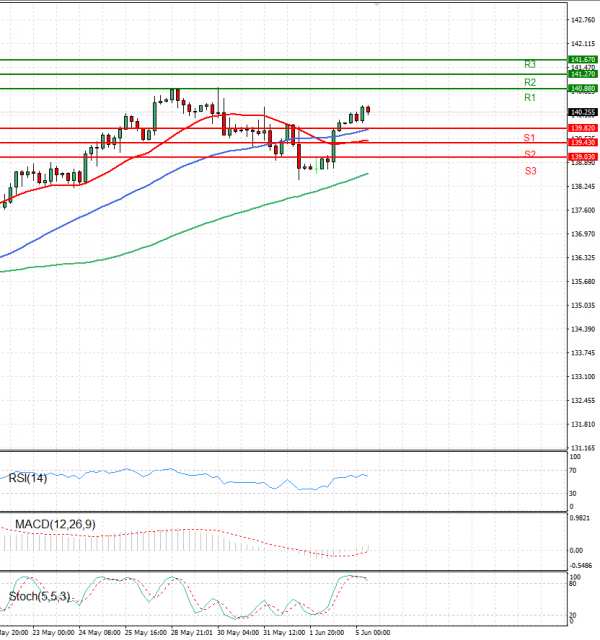
Task: Click the current price tag 140.255
Action: point(582,112)
